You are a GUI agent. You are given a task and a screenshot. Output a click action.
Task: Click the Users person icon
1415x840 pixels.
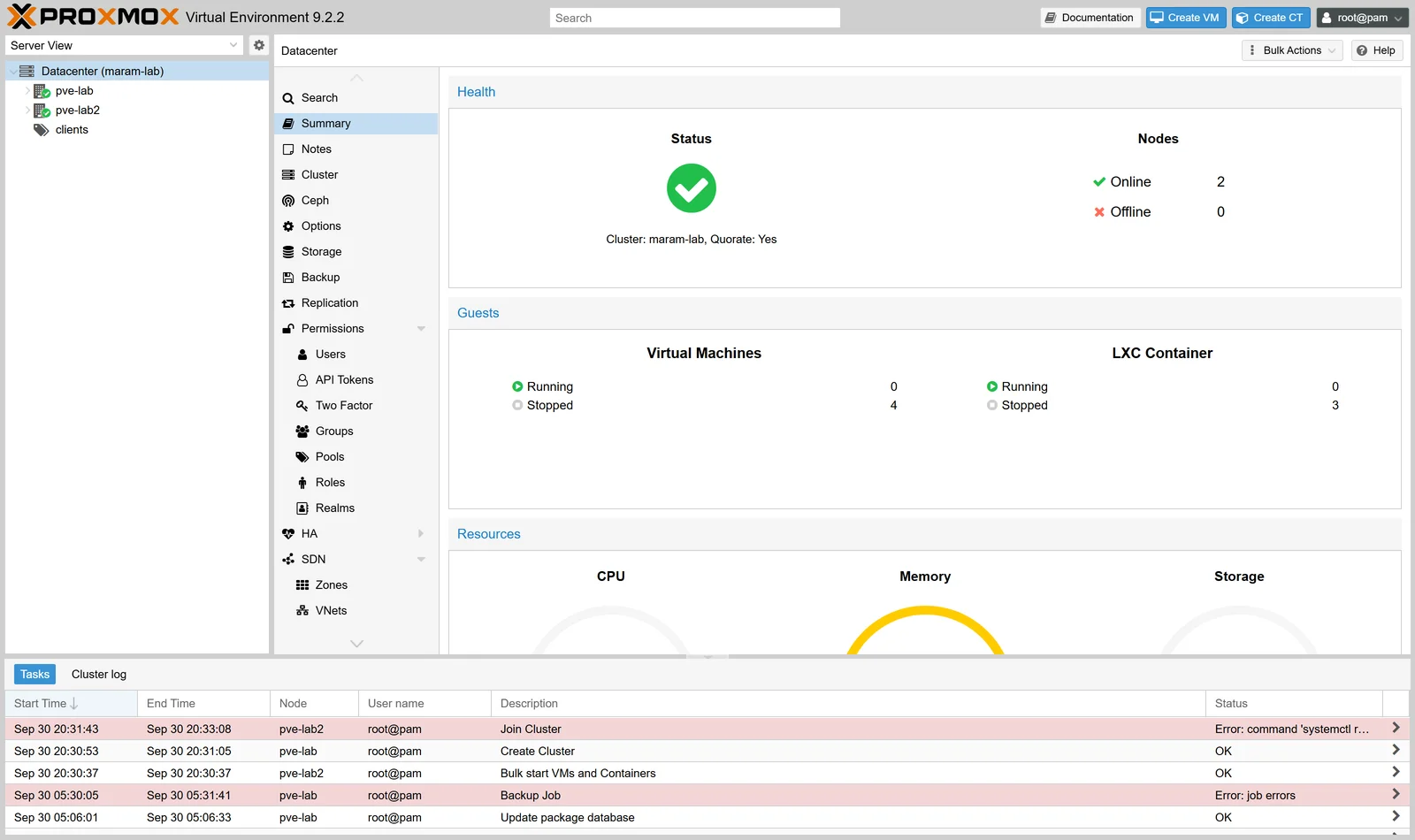click(302, 355)
